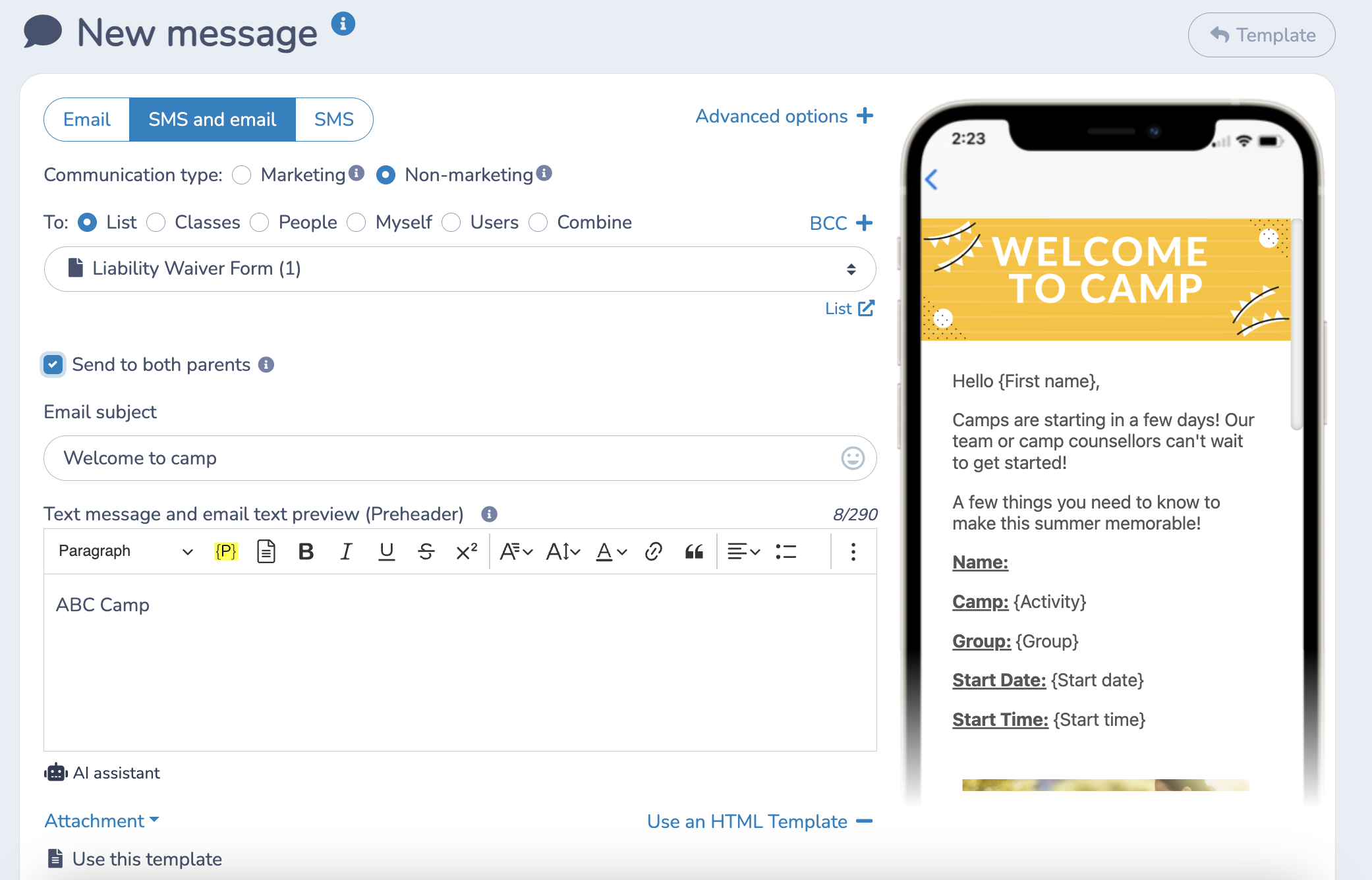
Task: Insert a block quote
Action: 695,552
